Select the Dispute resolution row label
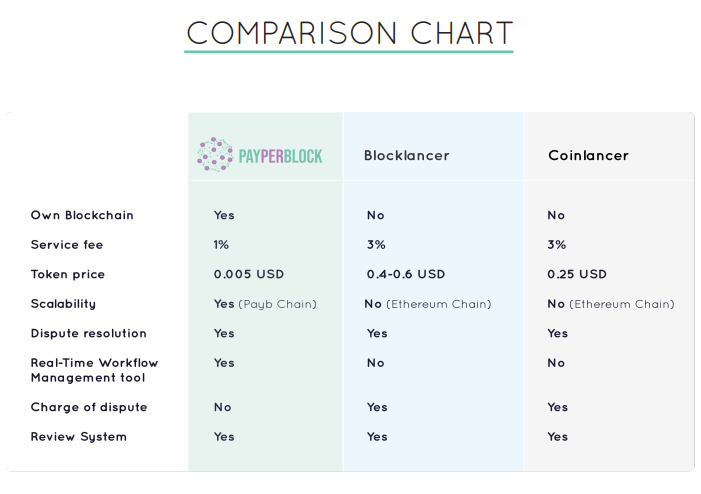701x494 pixels. coord(89,334)
